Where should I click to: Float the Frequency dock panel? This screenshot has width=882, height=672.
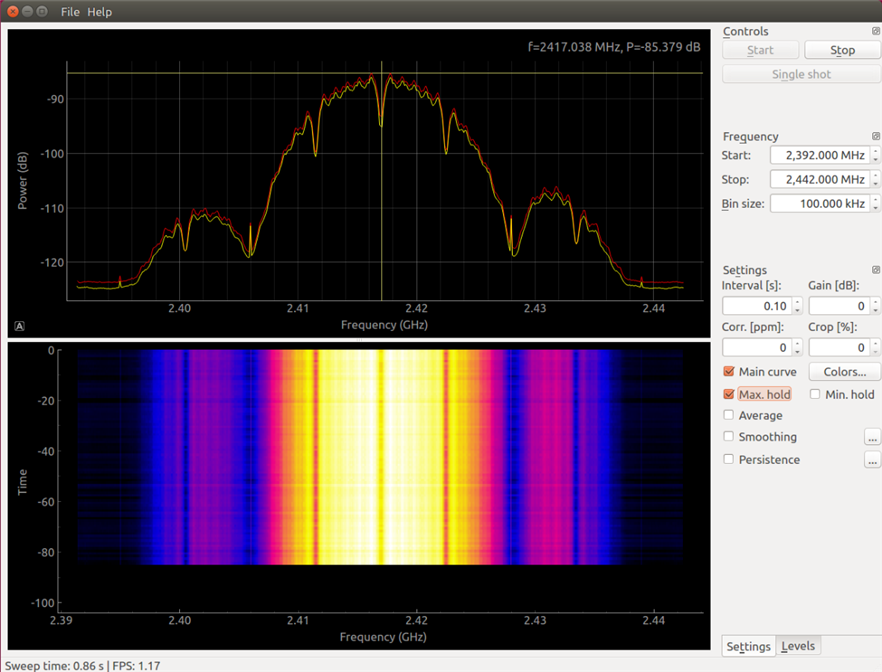(x=876, y=136)
